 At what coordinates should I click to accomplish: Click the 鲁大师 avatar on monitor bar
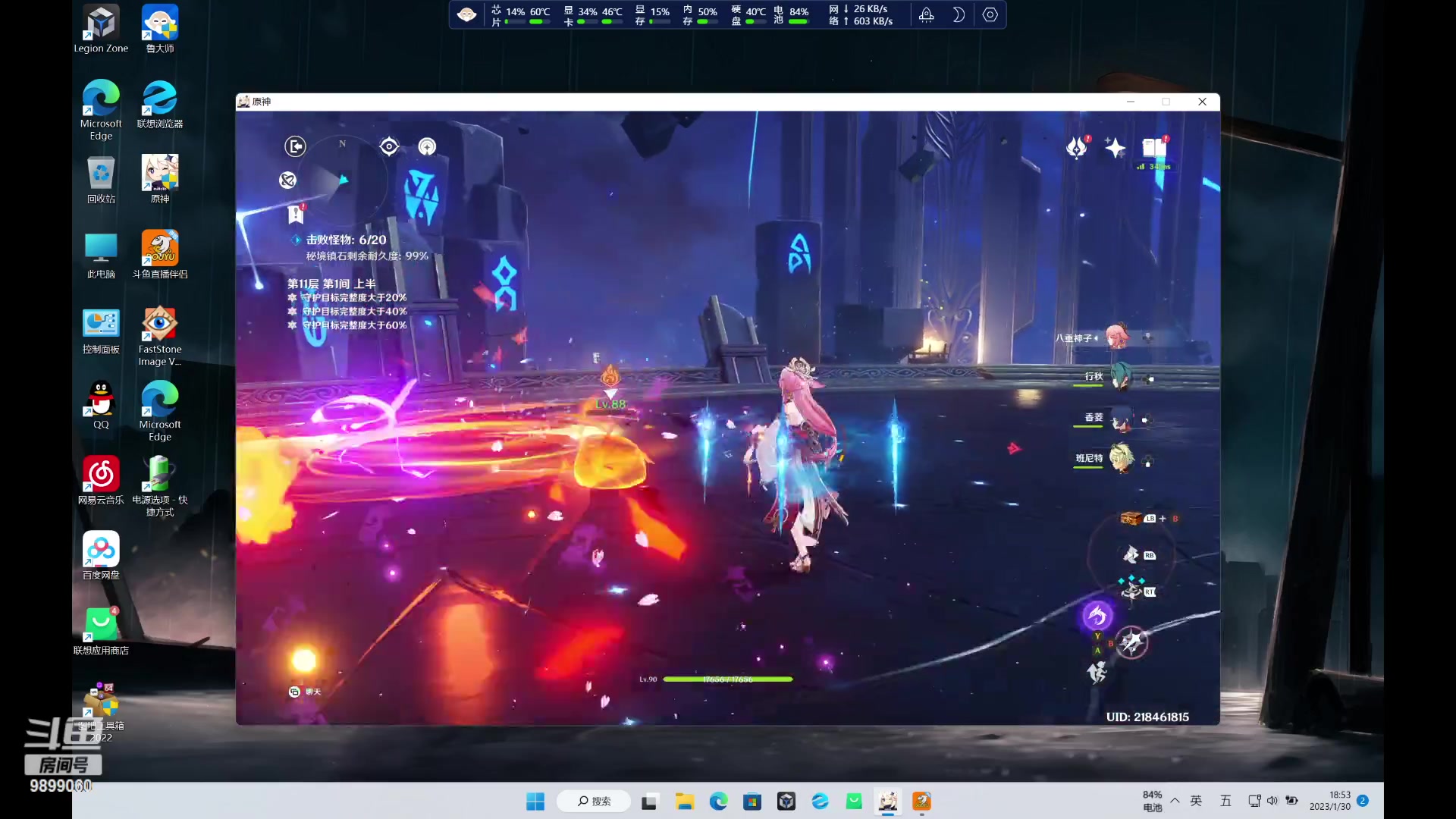tap(467, 14)
